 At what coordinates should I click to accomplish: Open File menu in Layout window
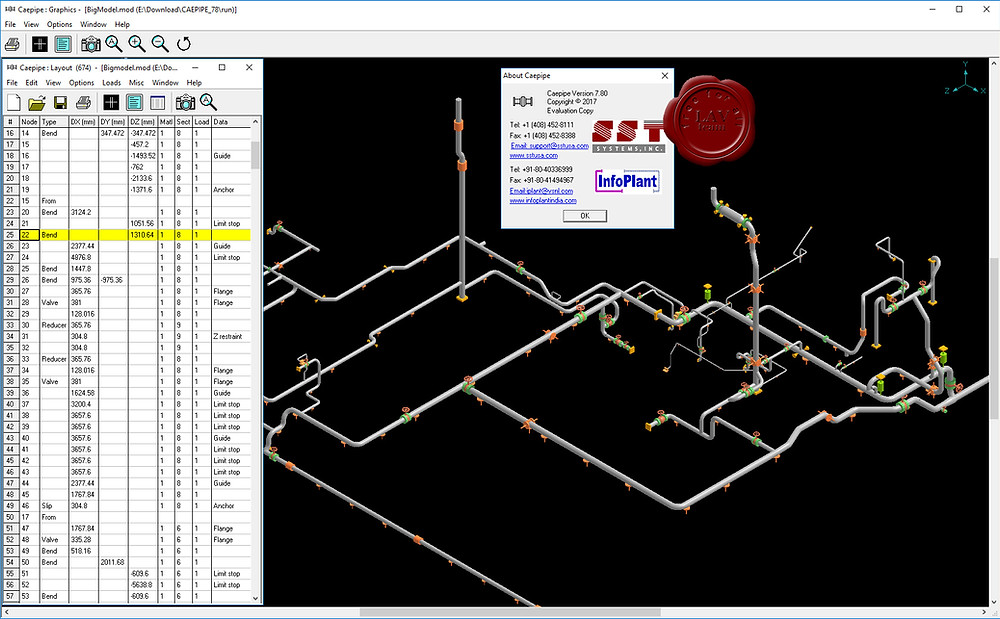12,83
